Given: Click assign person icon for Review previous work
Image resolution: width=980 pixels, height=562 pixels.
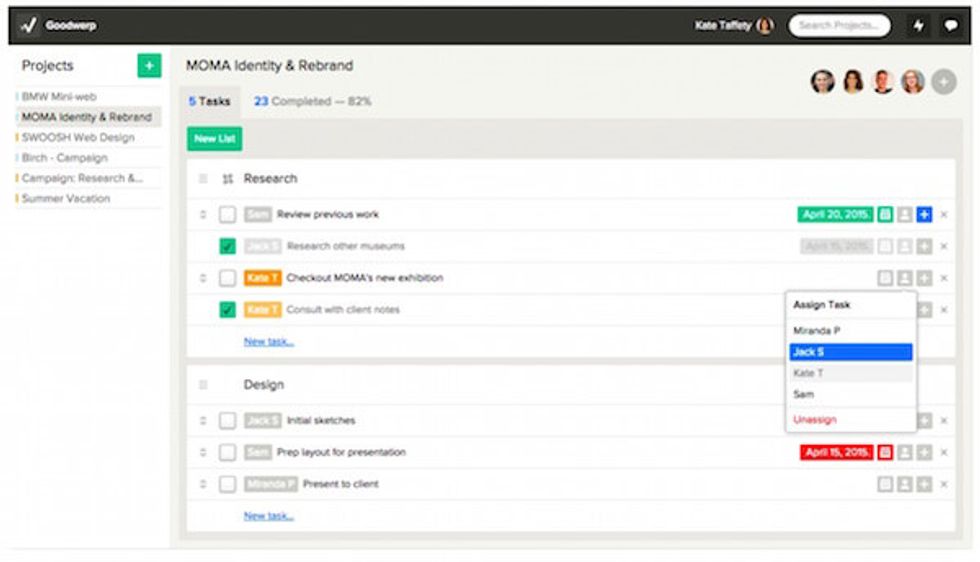Looking at the screenshot, I should (x=904, y=214).
